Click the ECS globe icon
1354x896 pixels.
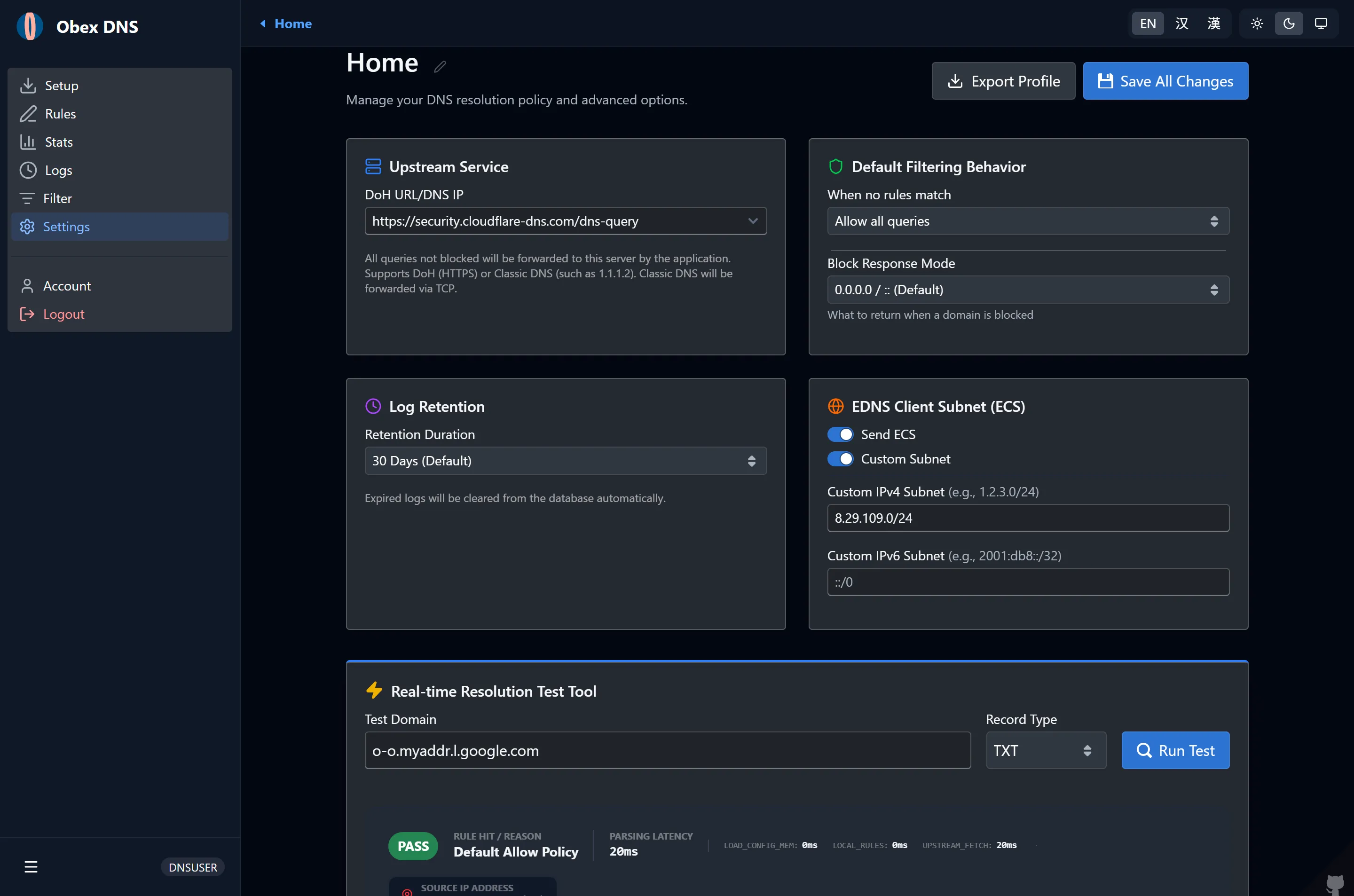[x=836, y=406]
